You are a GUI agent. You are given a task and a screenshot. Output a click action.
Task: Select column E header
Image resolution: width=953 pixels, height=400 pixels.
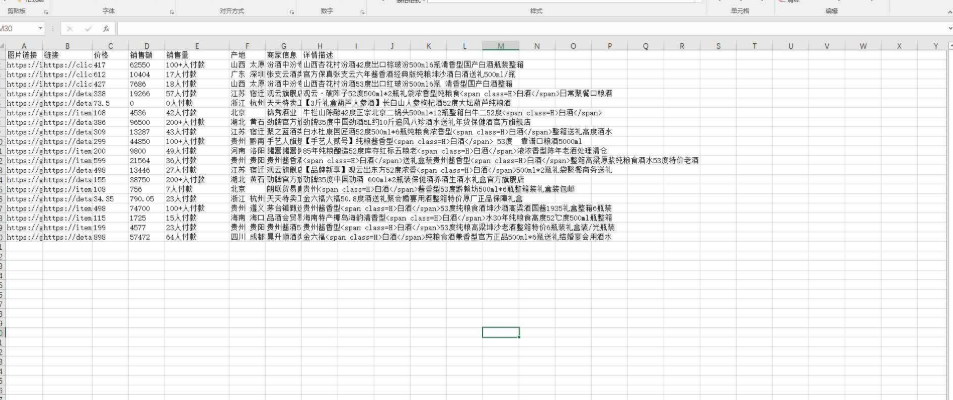pyautogui.click(x=197, y=46)
